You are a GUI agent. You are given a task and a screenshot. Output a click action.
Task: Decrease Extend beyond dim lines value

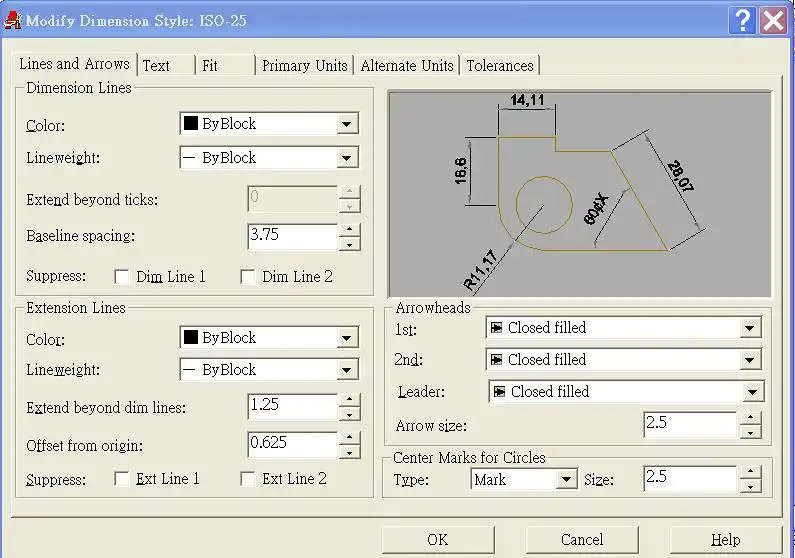coord(349,414)
